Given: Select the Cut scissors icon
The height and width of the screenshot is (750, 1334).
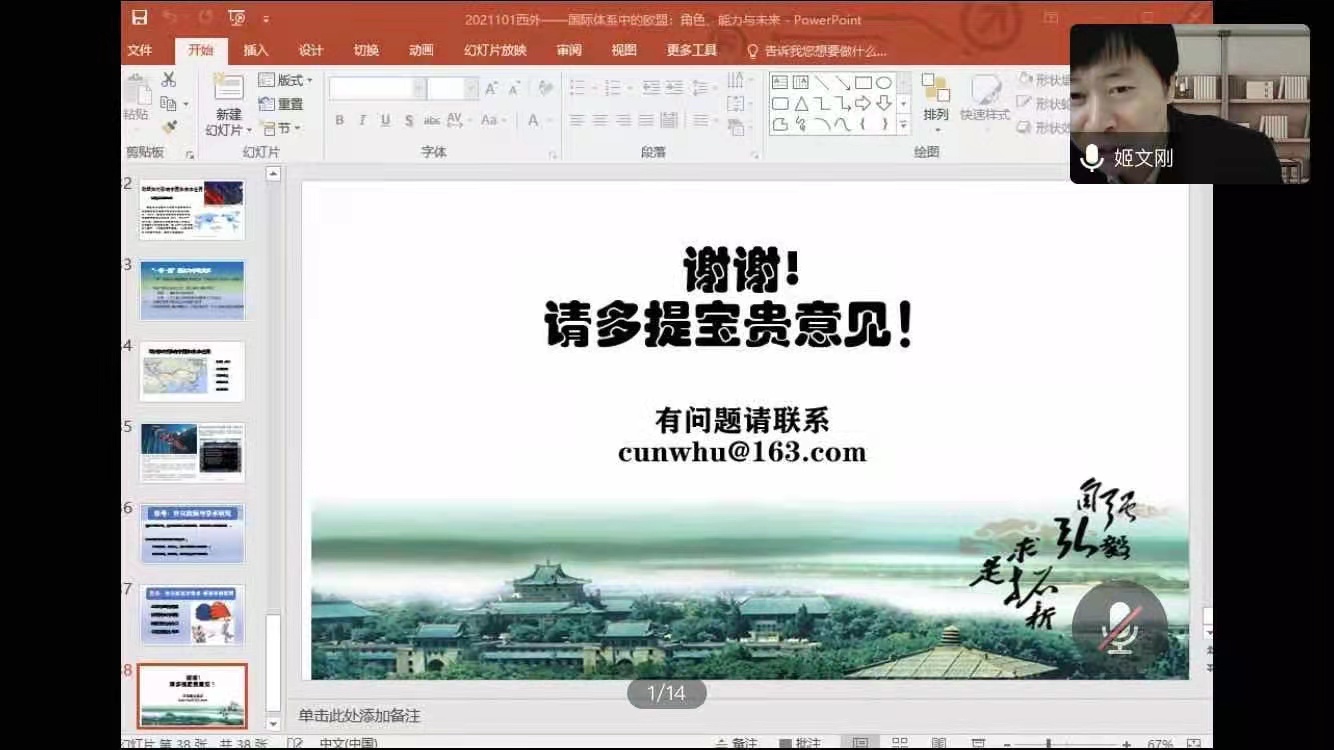Looking at the screenshot, I should 168,80.
